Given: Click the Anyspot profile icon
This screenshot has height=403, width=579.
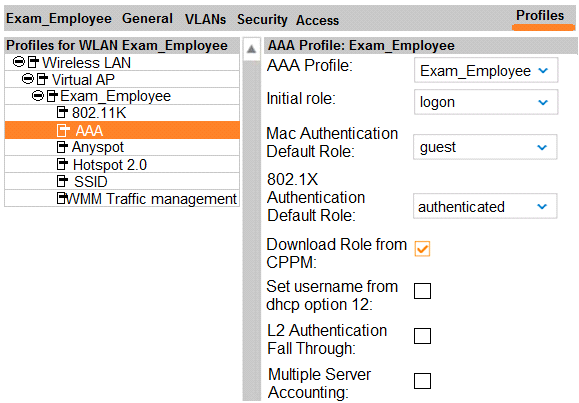Looking at the screenshot, I should tap(62, 147).
